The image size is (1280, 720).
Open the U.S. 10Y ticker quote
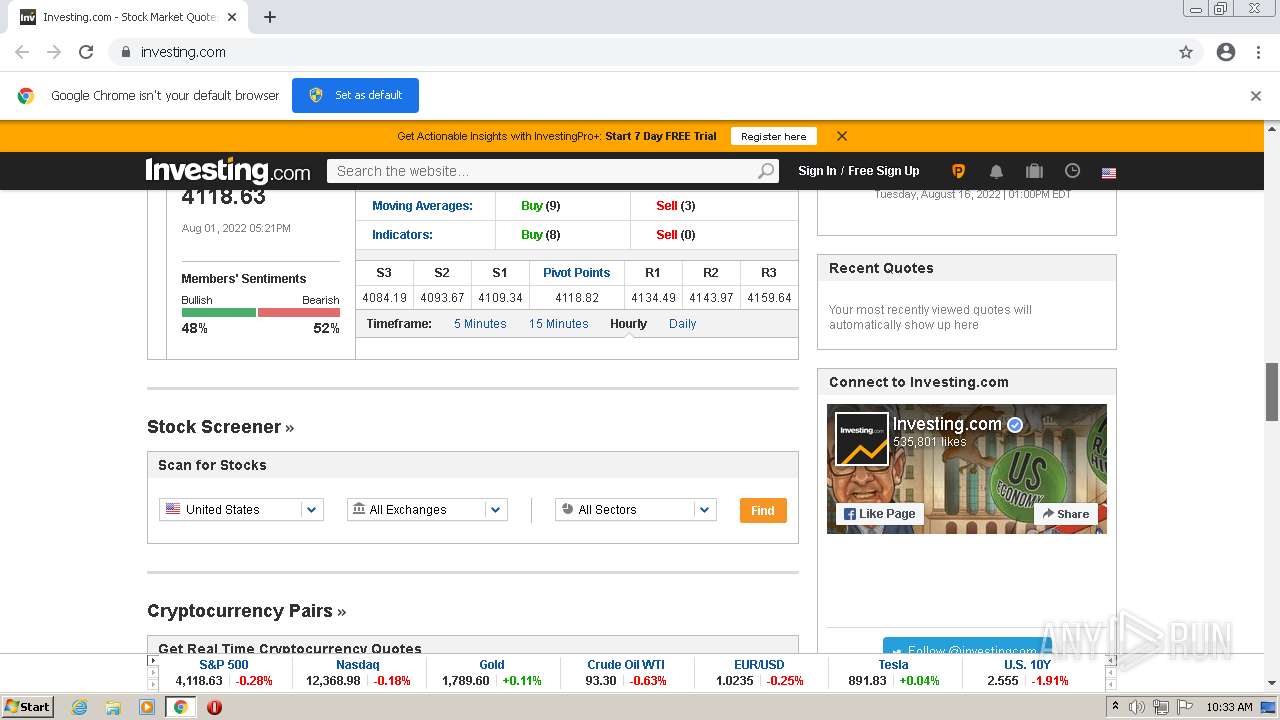coord(1028,665)
